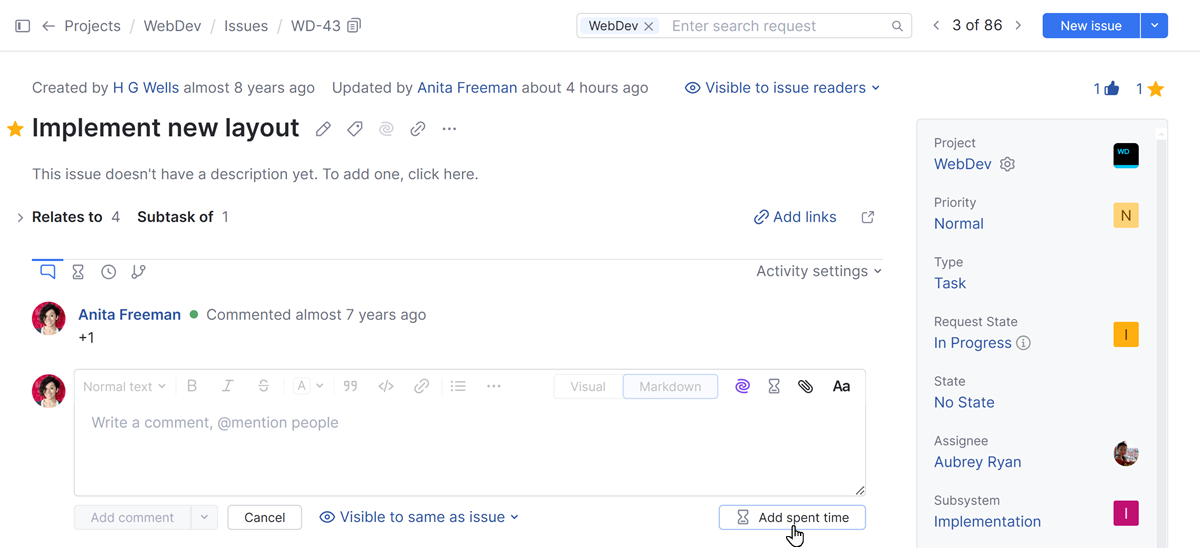
Task: Switch editor to Visual mode
Action: click(x=588, y=386)
